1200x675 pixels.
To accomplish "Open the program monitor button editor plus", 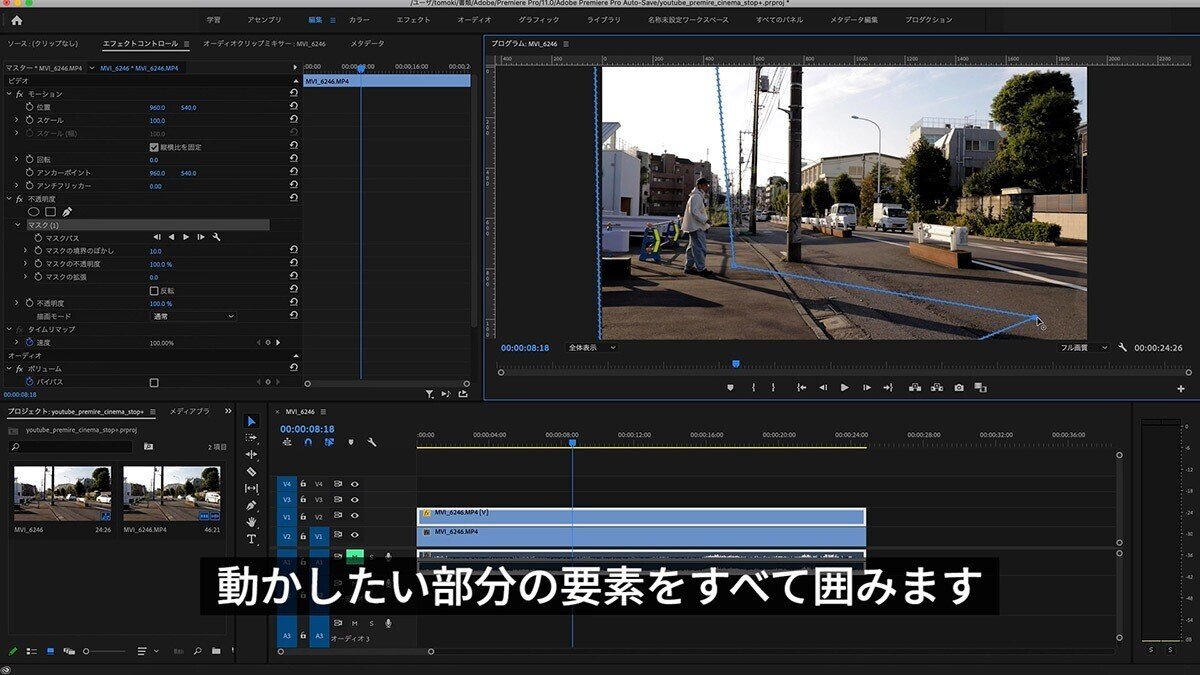I will [x=1181, y=388].
